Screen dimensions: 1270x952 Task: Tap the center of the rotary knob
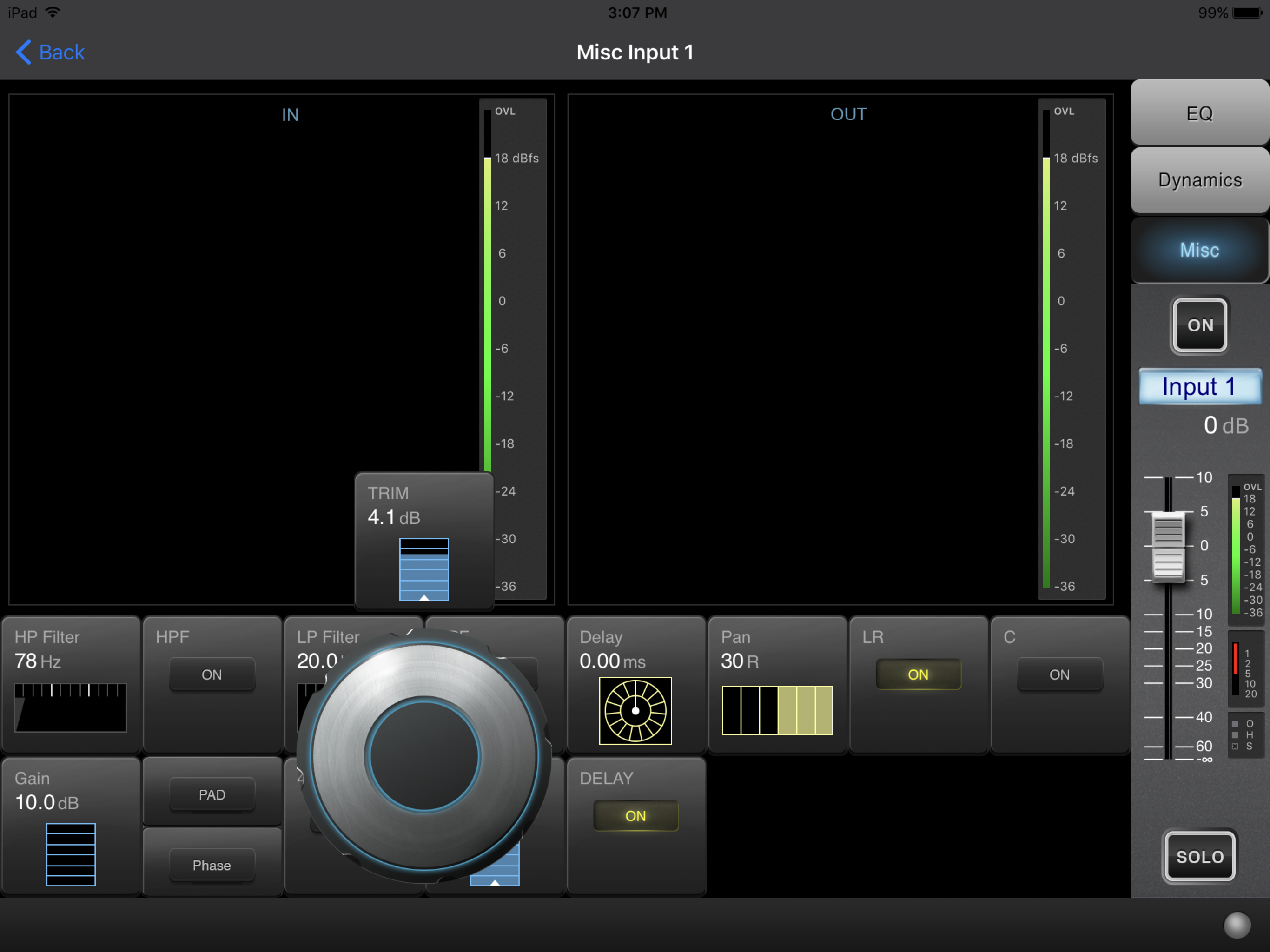423,756
